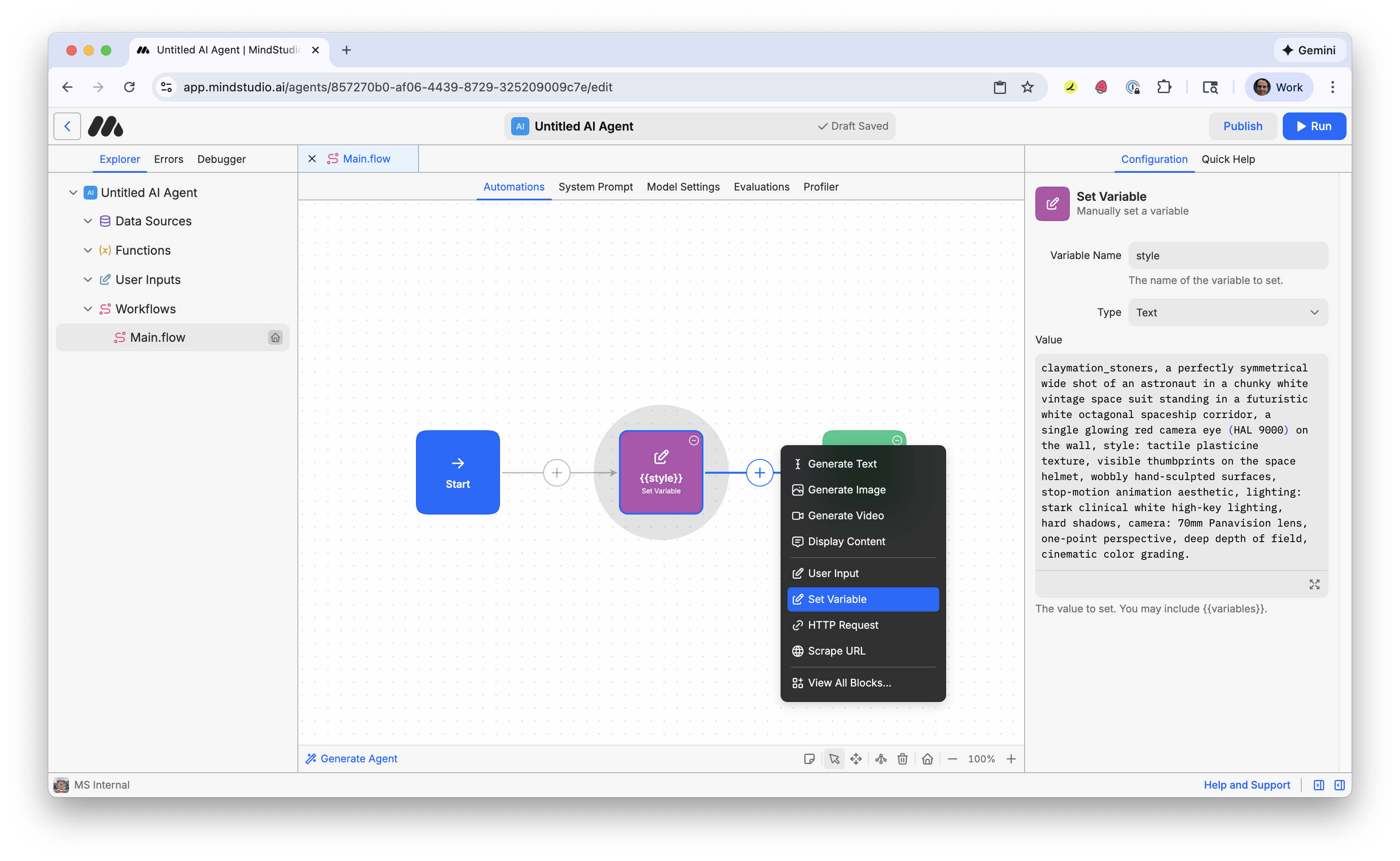Click the home icon to reset canvas view

tap(927, 758)
